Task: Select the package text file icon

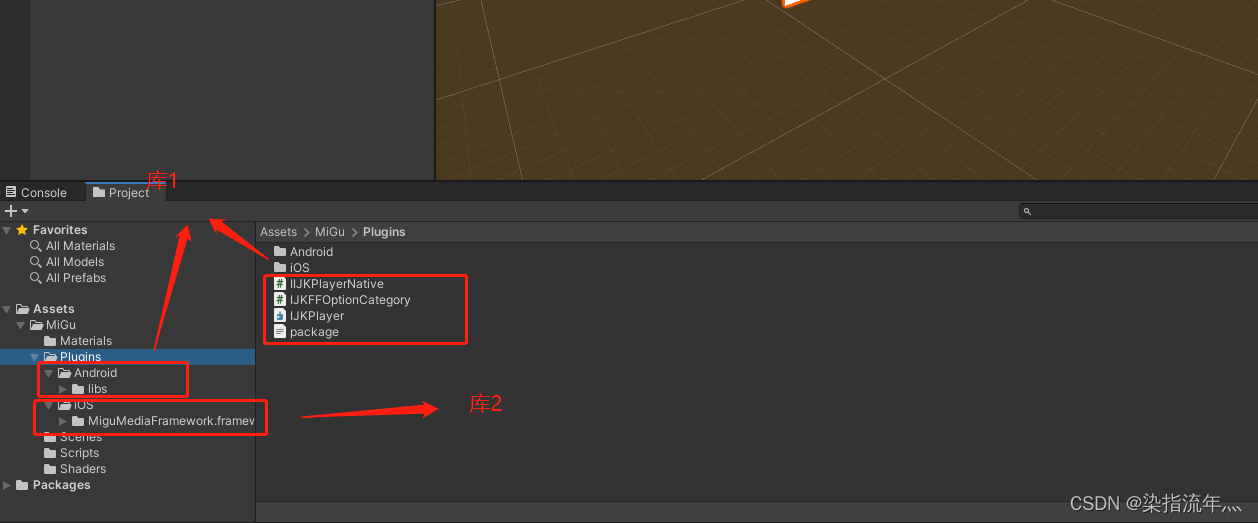Action: click(280, 332)
